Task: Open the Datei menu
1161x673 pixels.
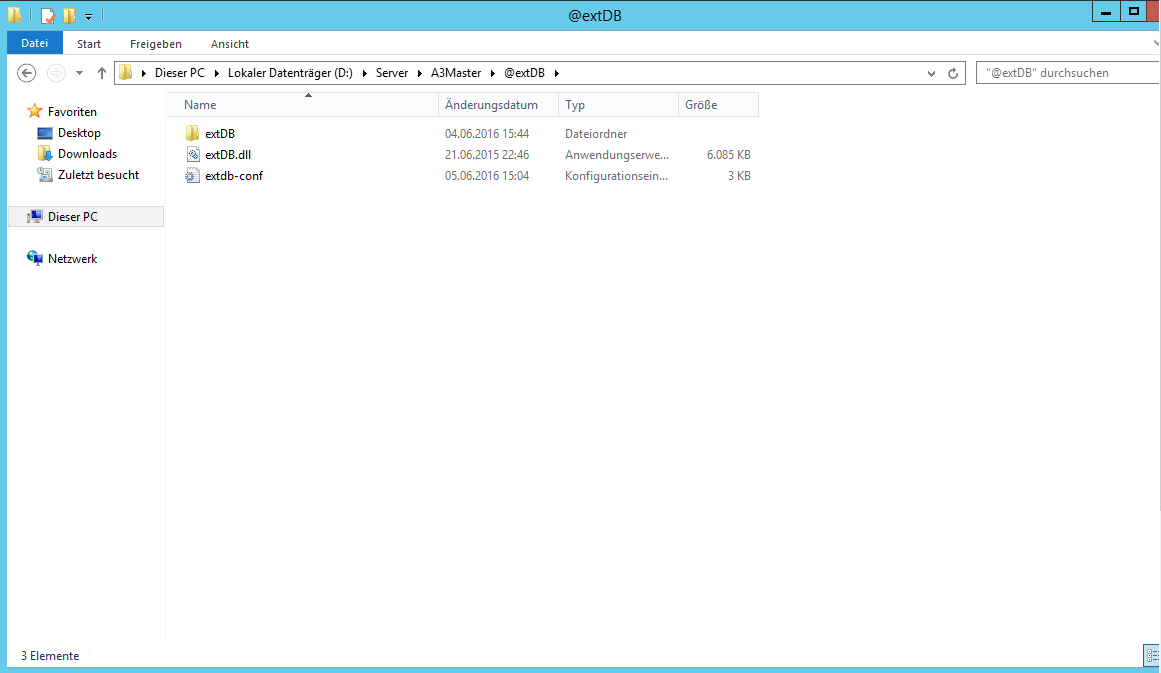Action: tap(34, 44)
